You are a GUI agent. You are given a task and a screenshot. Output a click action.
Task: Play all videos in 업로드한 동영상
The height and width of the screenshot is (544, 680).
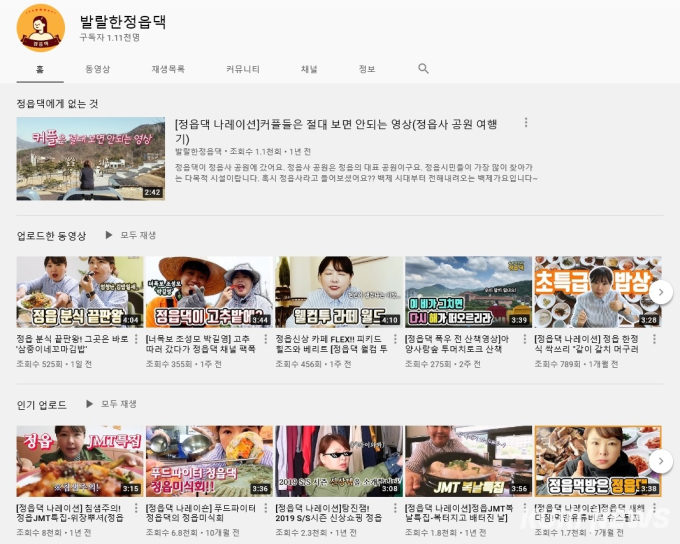coord(131,235)
